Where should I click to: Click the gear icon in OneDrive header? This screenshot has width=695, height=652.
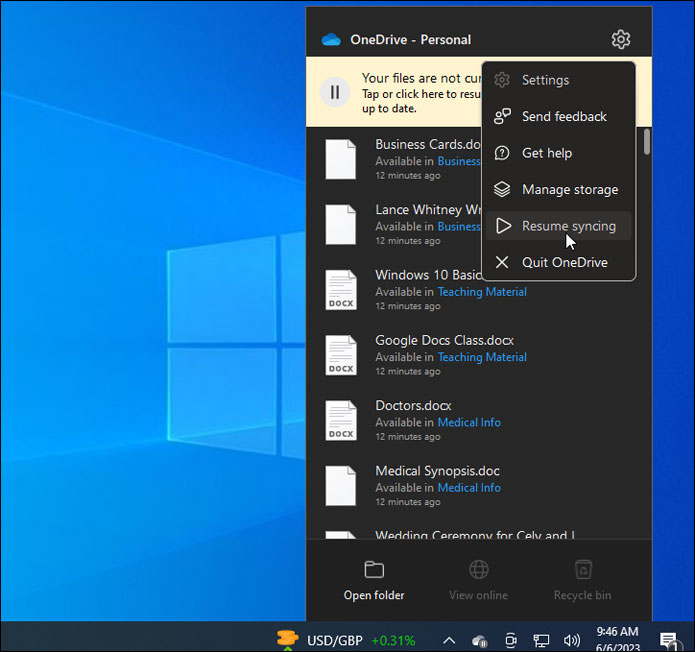coord(620,40)
